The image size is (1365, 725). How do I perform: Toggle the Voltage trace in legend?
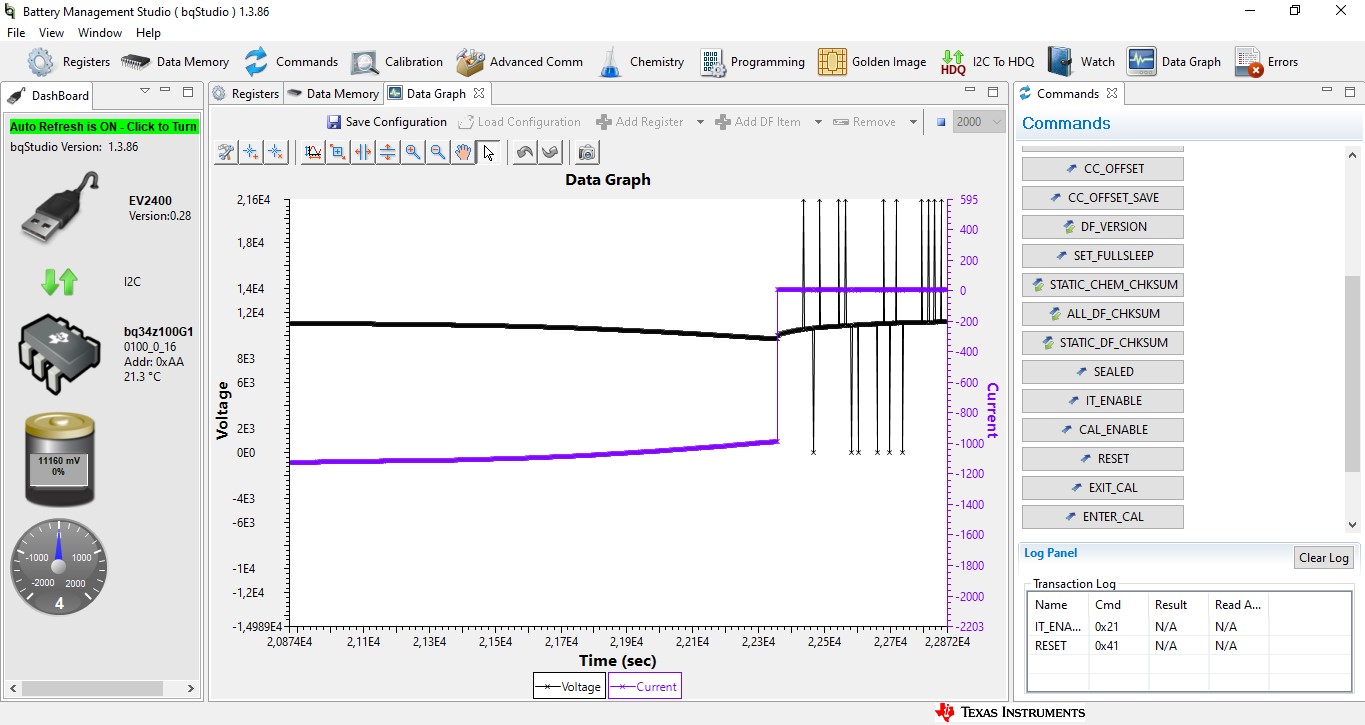569,686
